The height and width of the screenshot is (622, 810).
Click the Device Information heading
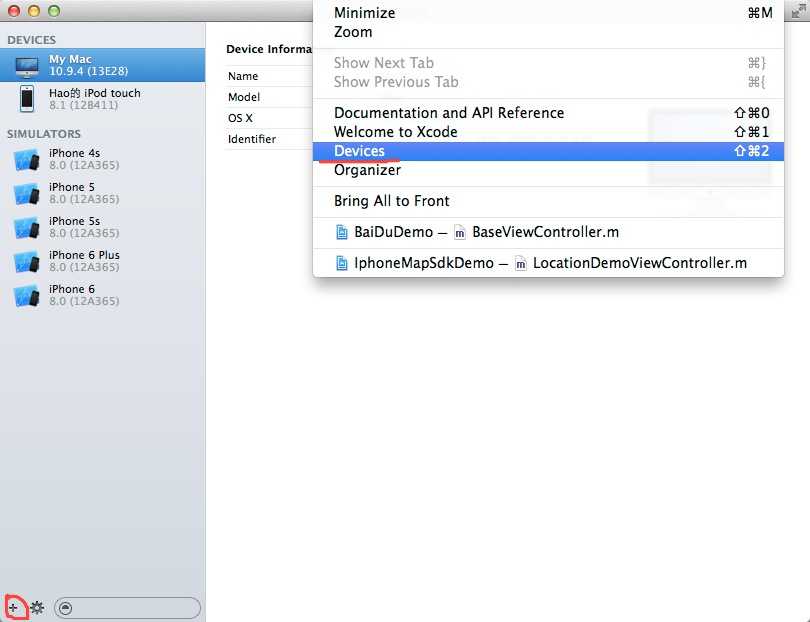click(x=269, y=49)
